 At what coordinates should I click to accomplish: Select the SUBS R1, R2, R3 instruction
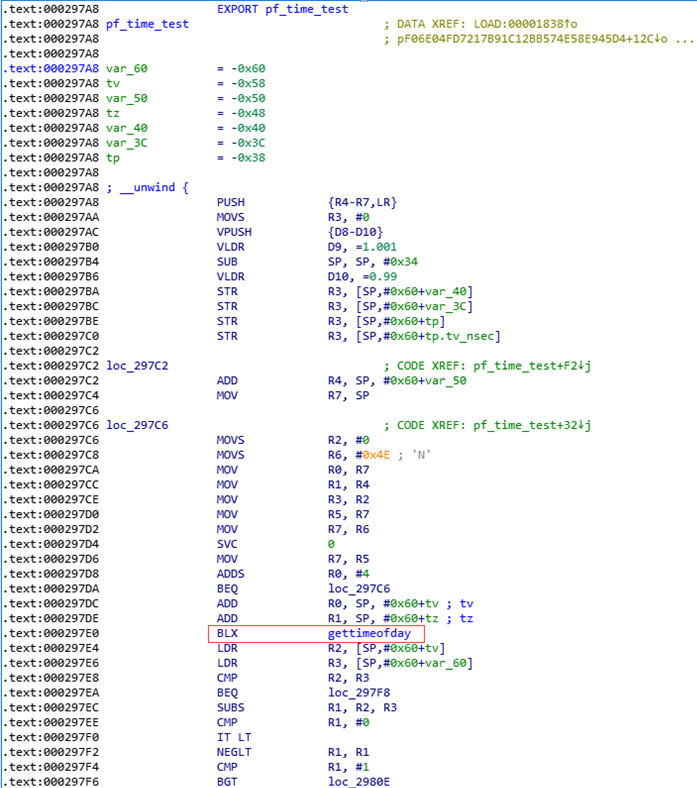pos(307,708)
